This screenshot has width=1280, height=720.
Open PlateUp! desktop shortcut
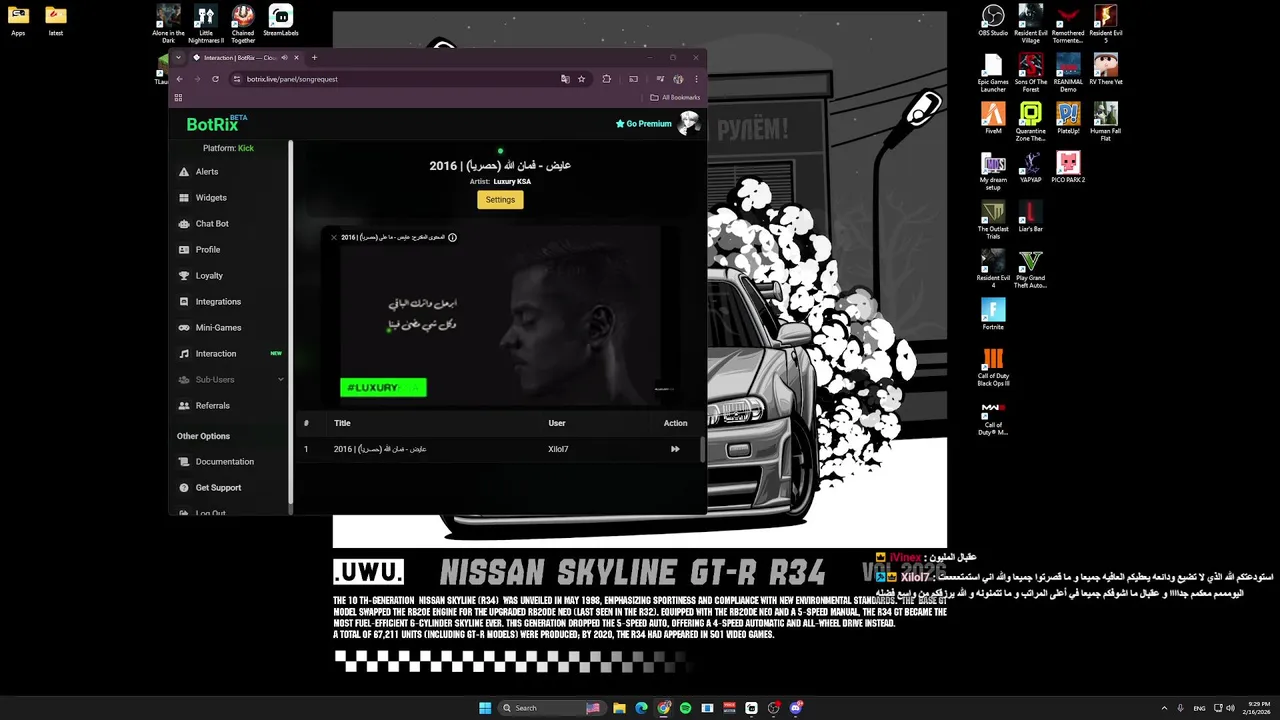[x=1068, y=118]
